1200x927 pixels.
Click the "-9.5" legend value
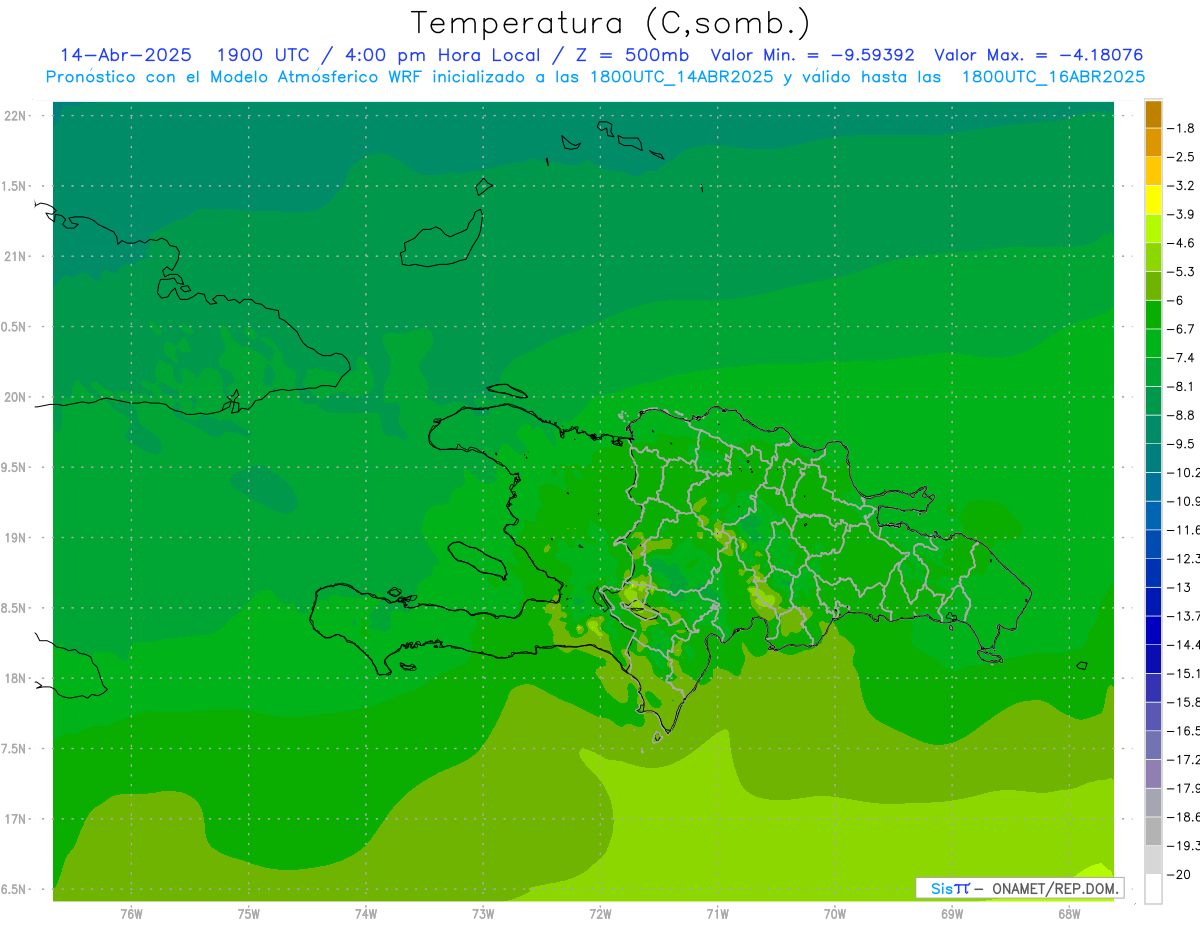coord(1181,443)
